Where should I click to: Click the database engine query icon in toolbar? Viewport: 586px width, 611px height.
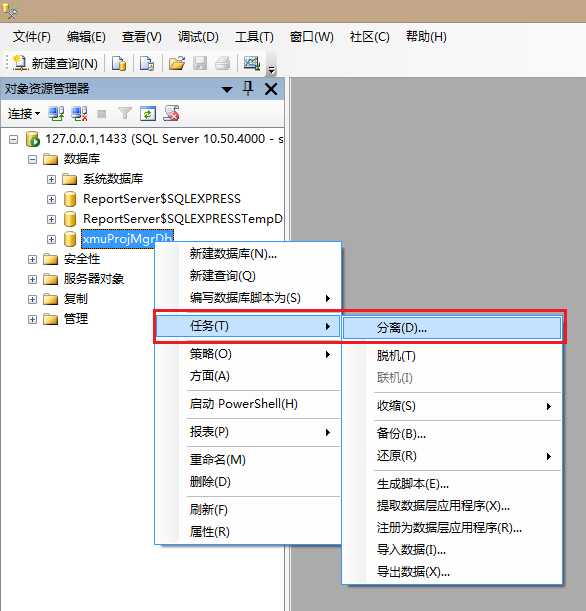coord(119,64)
